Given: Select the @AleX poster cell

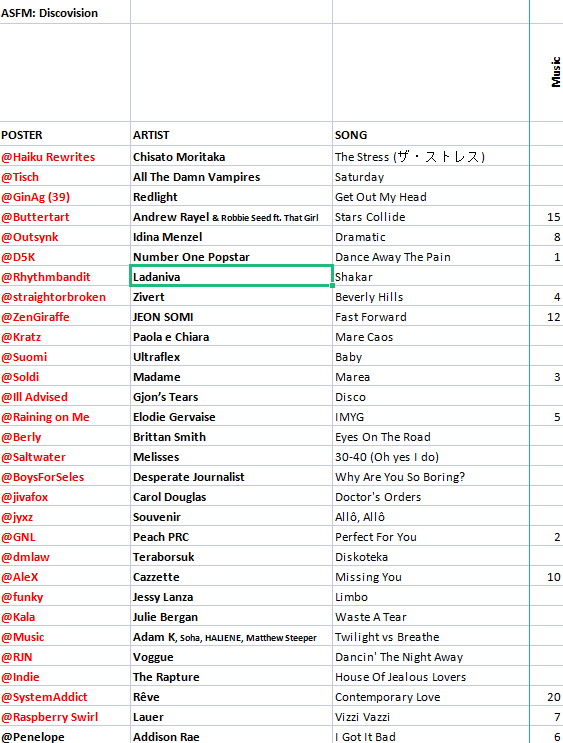Looking at the screenshot, I should coord(65,577).
